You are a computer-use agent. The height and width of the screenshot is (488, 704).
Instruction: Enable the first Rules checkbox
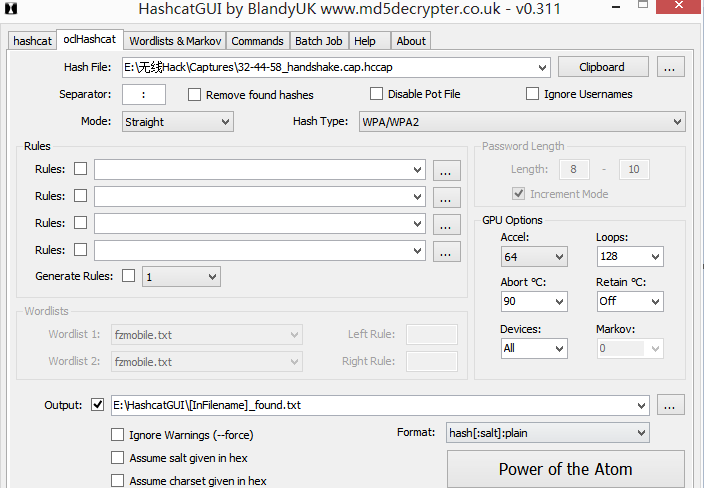80,169
